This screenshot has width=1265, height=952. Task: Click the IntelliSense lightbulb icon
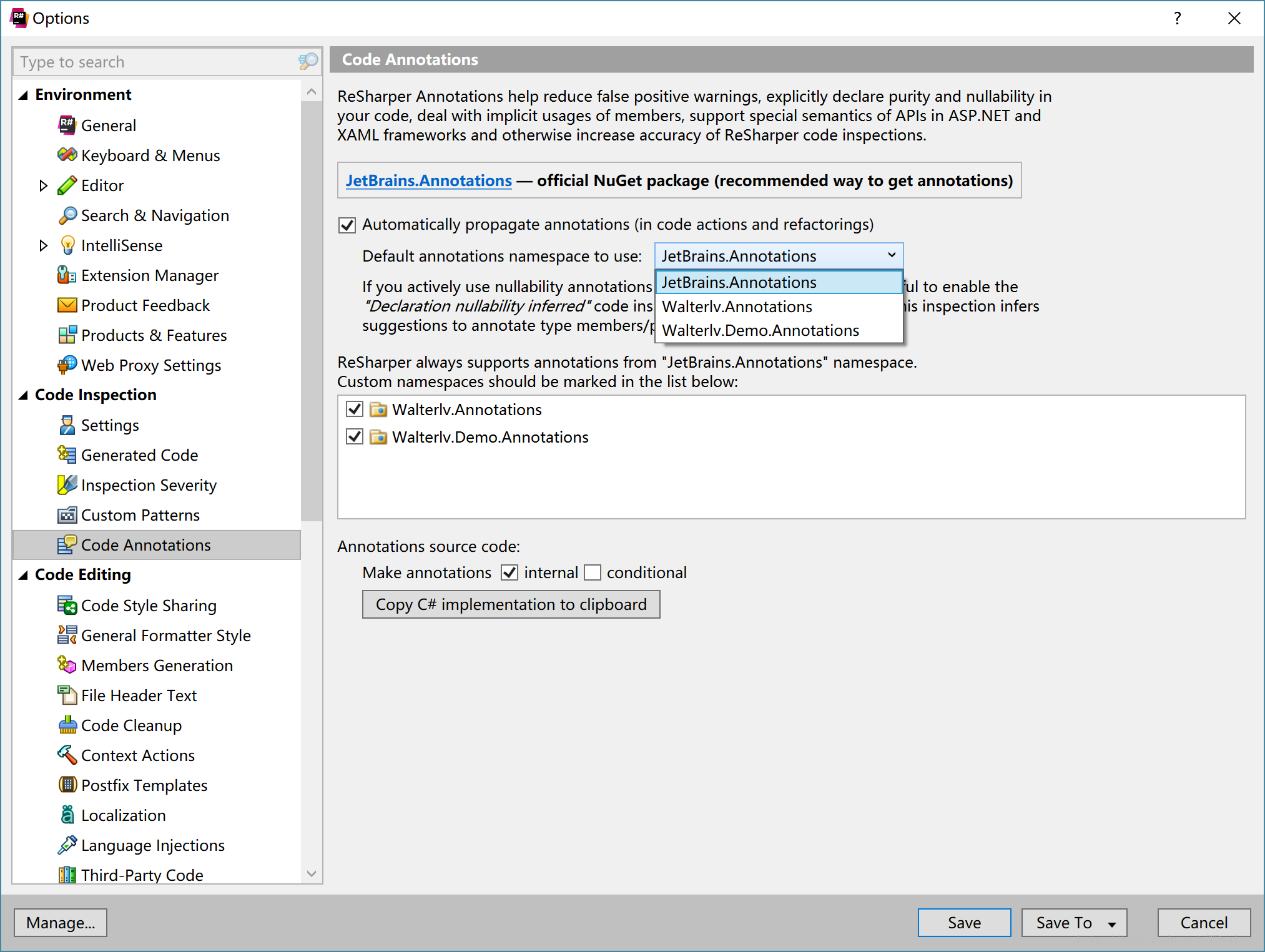(x=67, y=245)
